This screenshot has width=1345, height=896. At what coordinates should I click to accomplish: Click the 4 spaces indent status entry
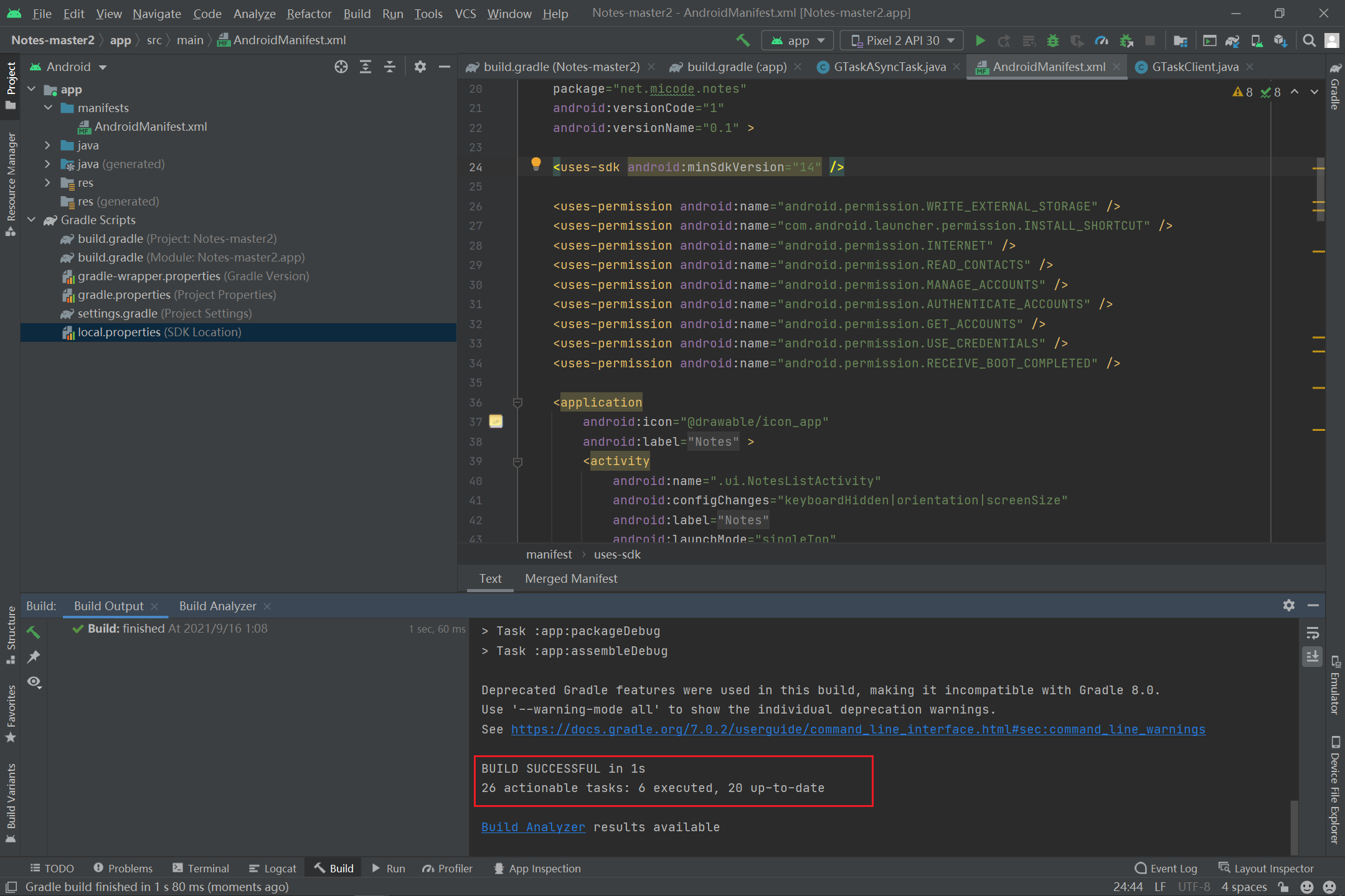click(1244, 887)
